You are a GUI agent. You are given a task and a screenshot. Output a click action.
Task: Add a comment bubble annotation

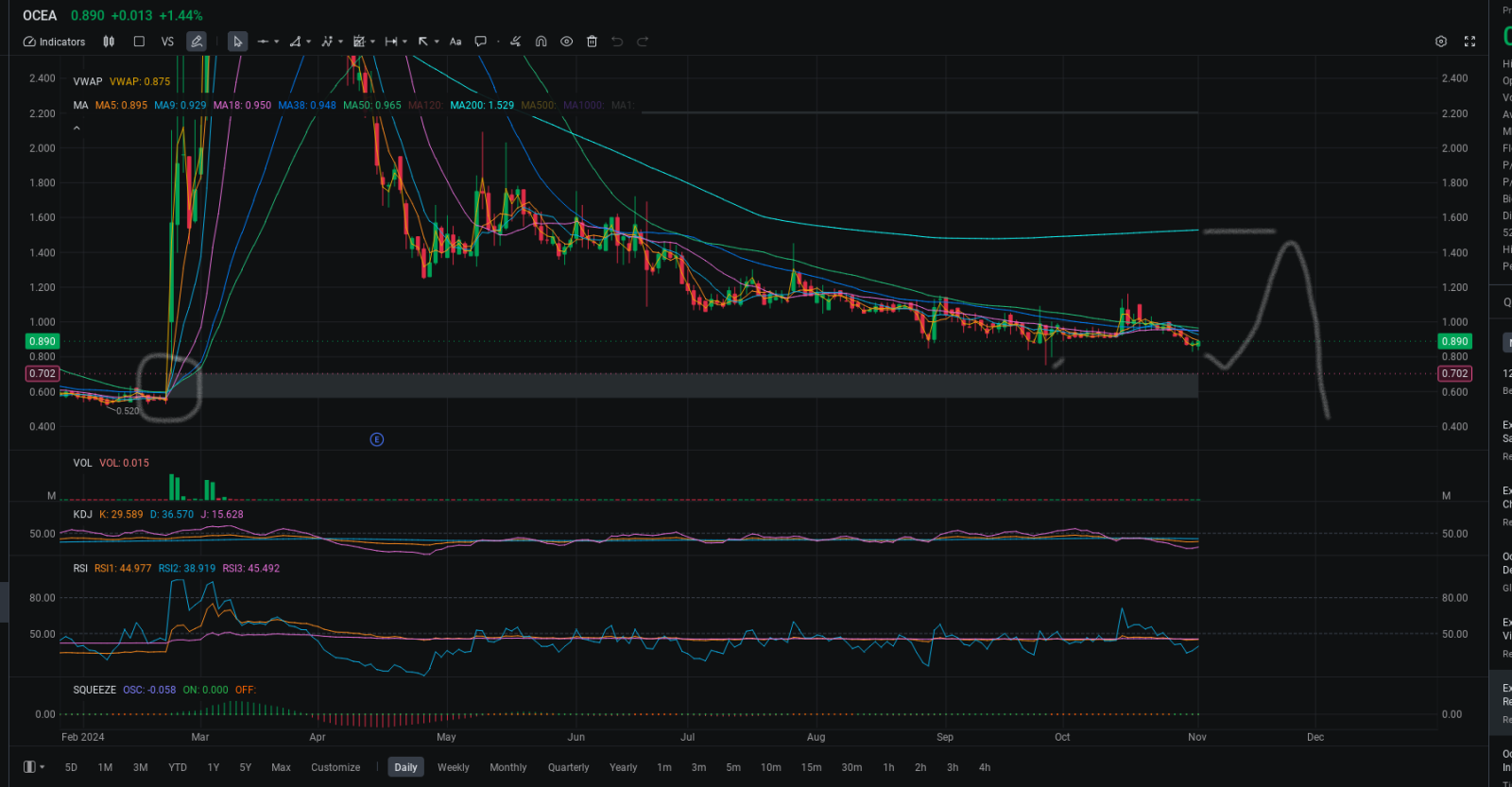click(x=481, y=42)
